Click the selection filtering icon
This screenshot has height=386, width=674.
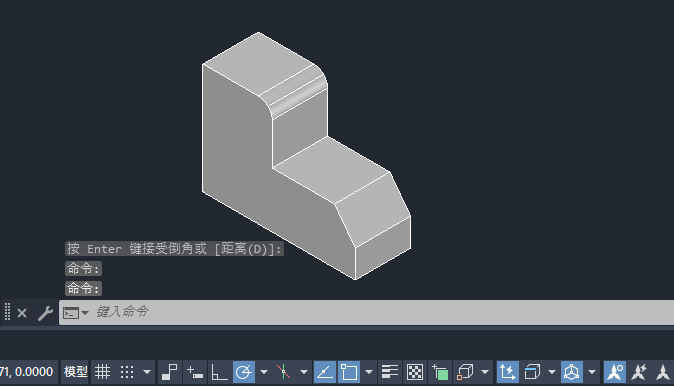pyautogui.click(x=532, y=372)
